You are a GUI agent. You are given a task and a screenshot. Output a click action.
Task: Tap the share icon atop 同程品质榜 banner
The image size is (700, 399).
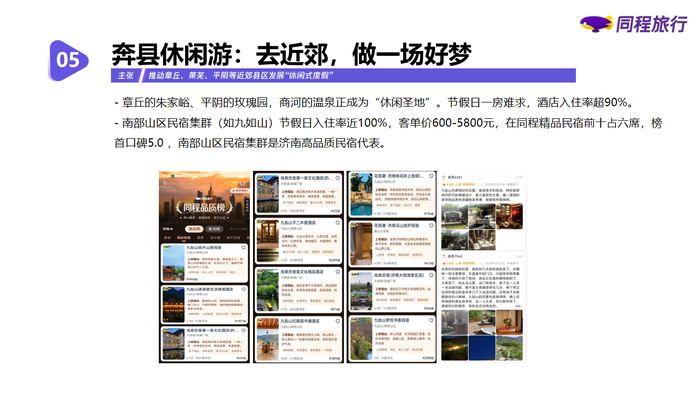(x=243, y=183)
